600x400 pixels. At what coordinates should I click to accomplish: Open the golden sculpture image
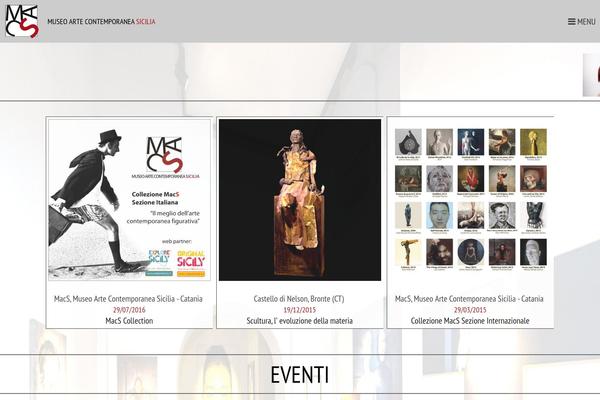300,200
